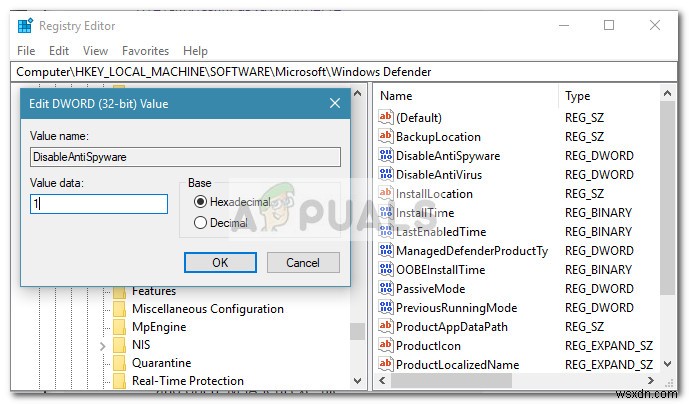689x404 pixels.
Task: Click the LastEnabledTime binary icon
Action: tap(385, 231)
